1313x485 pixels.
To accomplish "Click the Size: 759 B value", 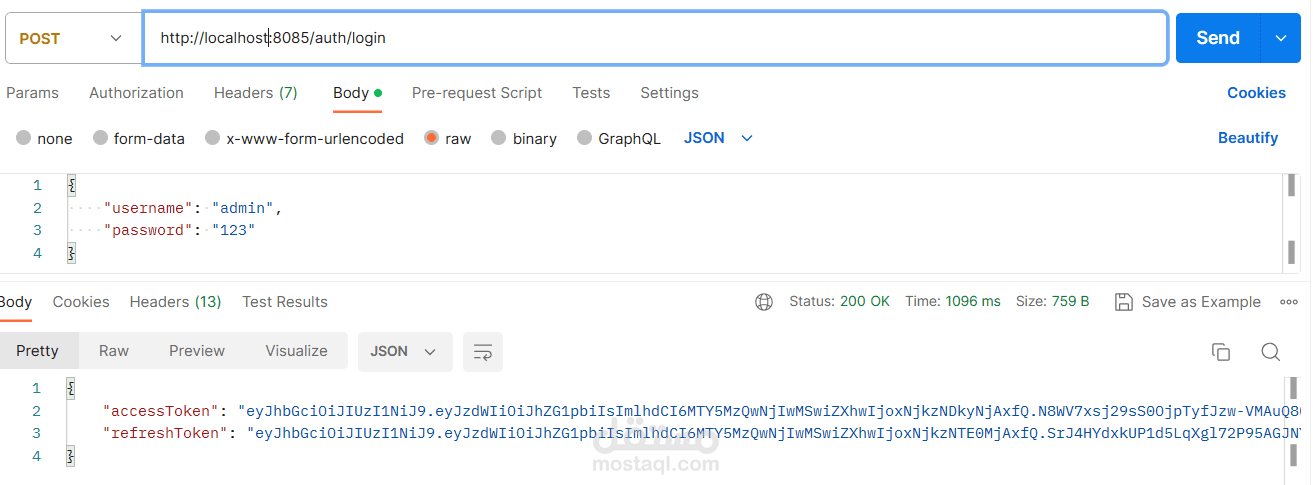I will pyautogui.click(x=1052, y=302).
